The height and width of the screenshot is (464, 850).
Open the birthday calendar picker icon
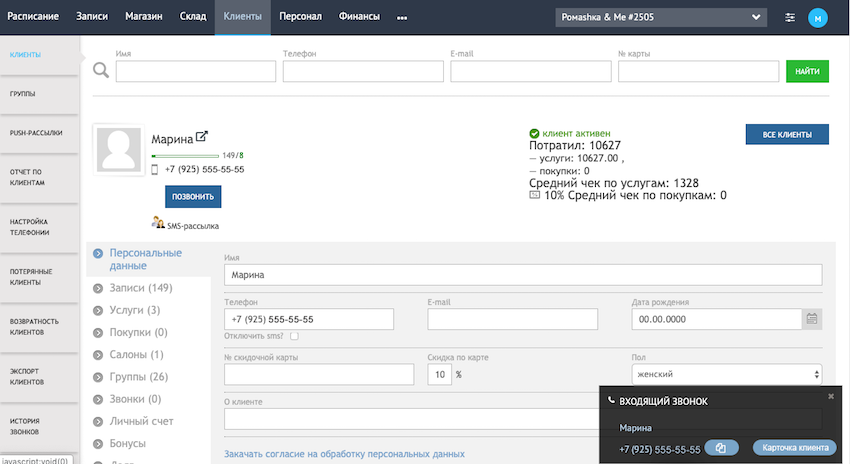pos(812,319)
